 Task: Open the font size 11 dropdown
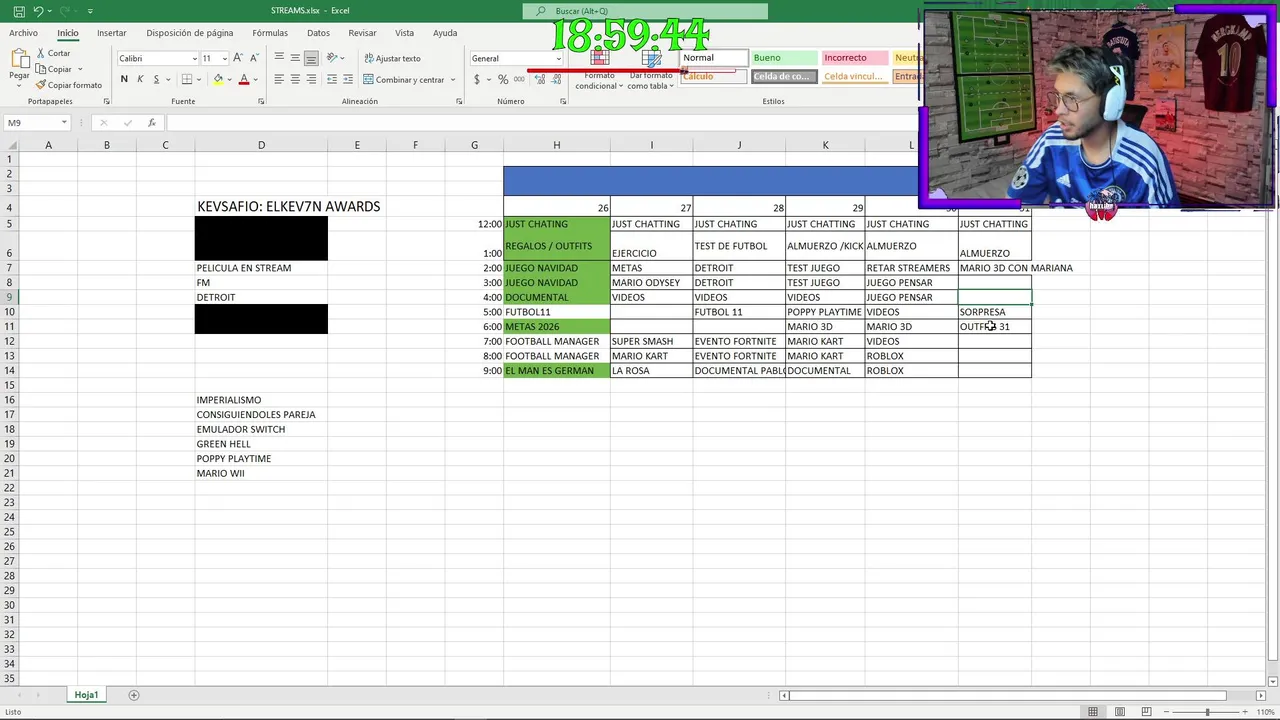point(224,58)
